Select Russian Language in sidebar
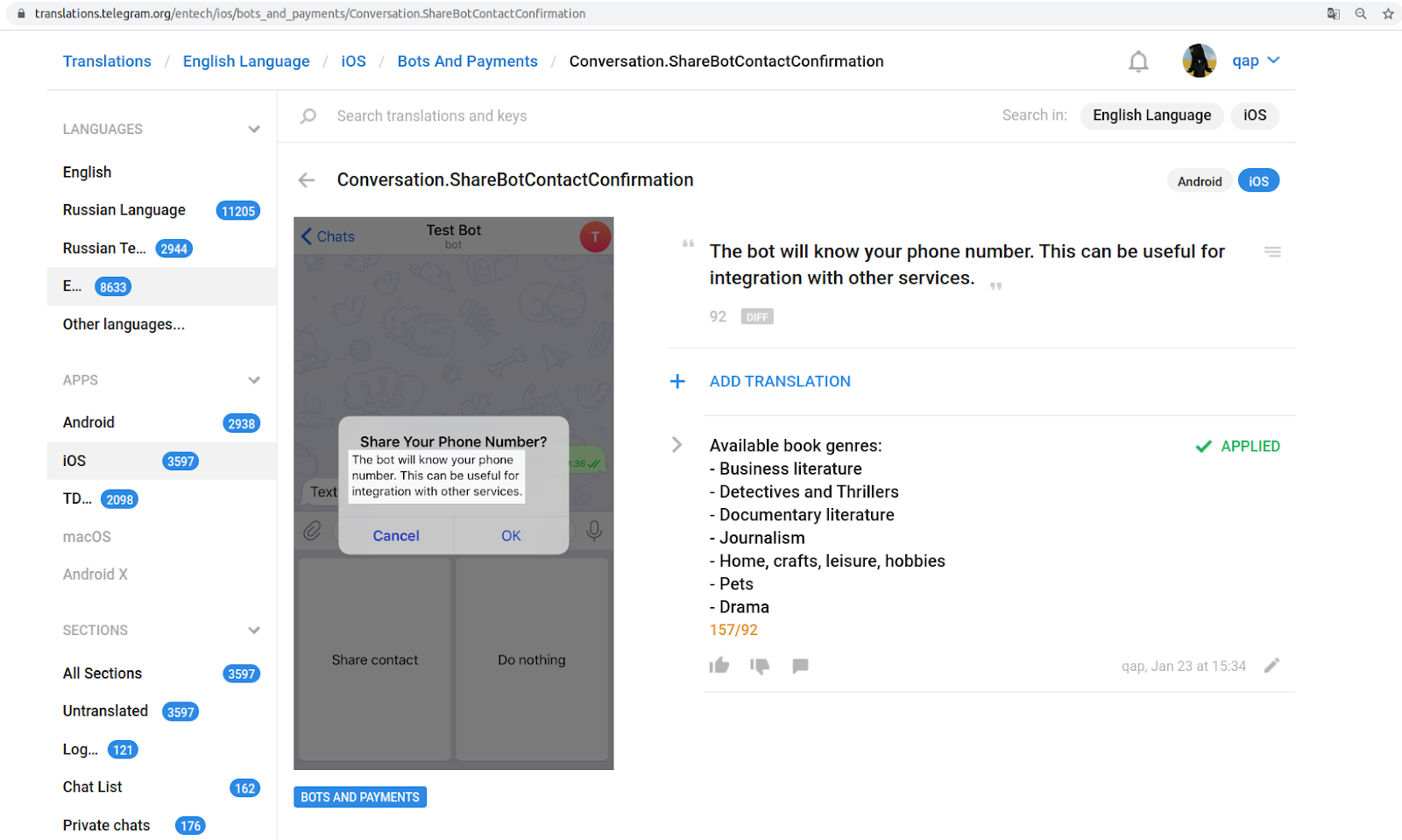This screenshot has height=840, width=1402. [x=161, y=210]
